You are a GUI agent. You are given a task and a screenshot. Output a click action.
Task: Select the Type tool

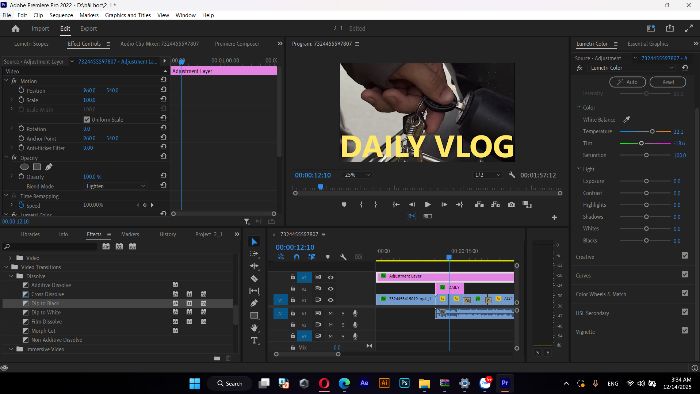click(254, 340)
